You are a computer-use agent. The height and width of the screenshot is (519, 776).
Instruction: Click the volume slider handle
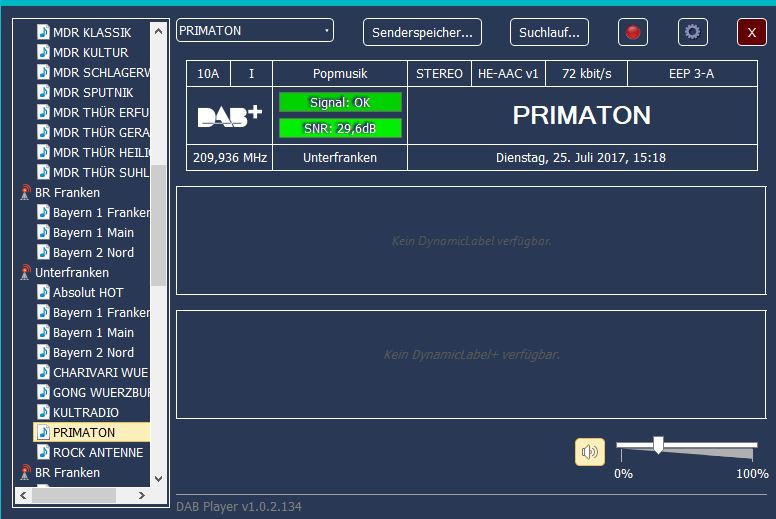click(657, 445)
